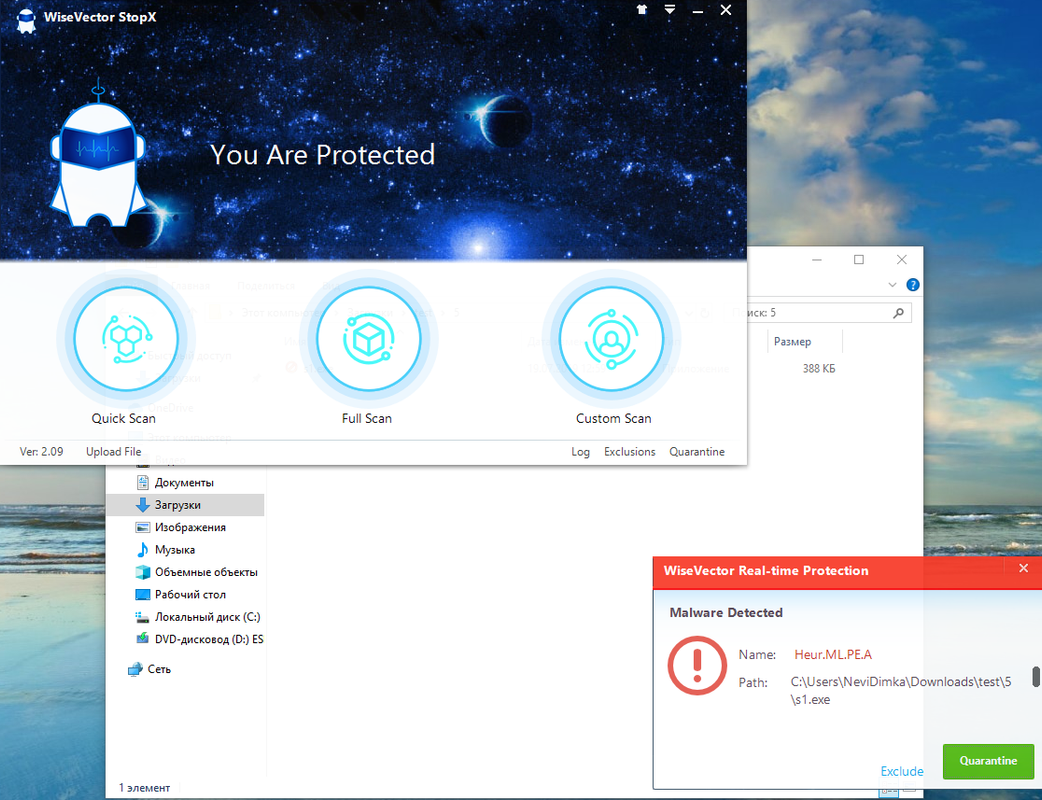Open the Quarantine list link
The height and width of the screenshot is (800, 1042).
pos(696,452)
